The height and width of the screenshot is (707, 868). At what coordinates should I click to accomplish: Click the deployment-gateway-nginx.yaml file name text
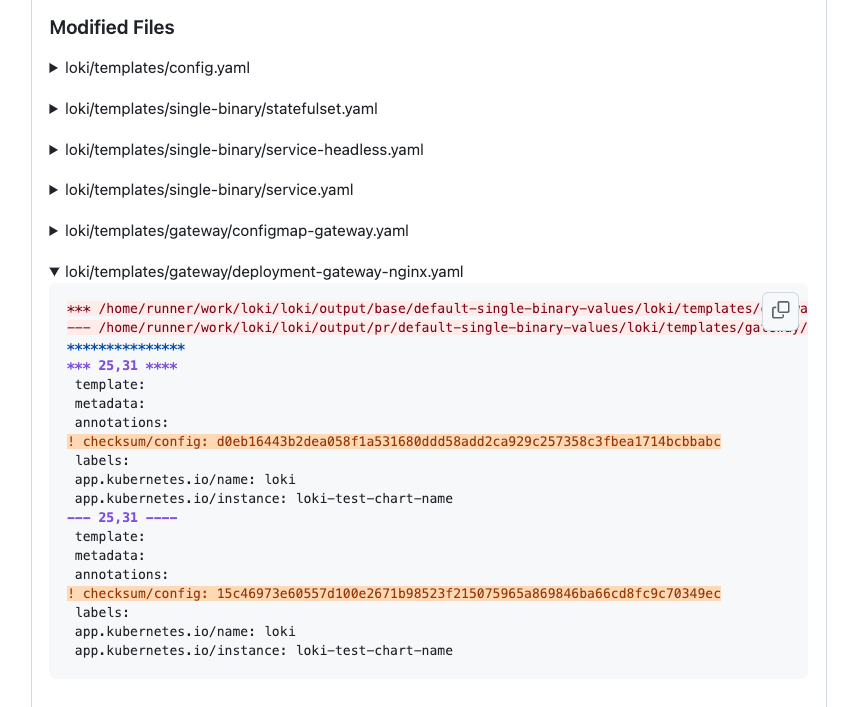click(x=264, y=272)
